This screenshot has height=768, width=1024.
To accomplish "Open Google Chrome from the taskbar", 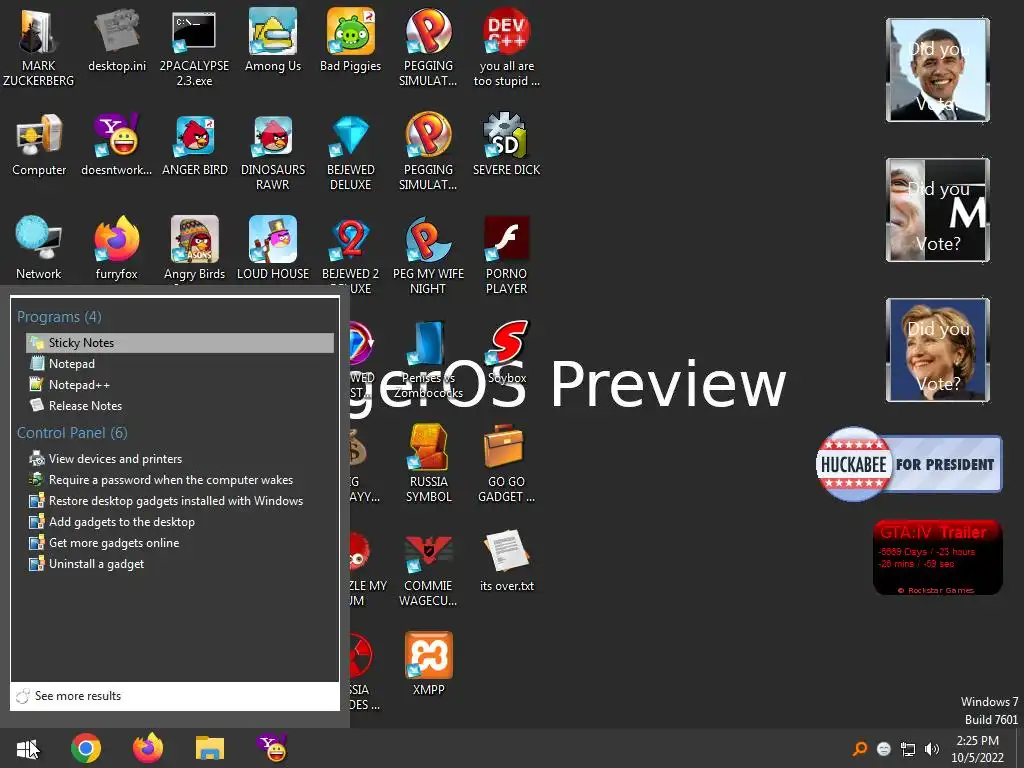I will 86,748.
